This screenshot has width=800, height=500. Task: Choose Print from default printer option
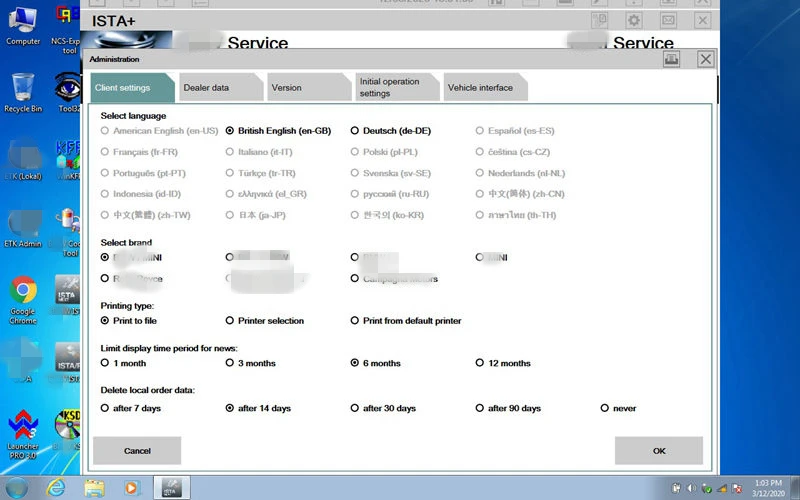[406, 320]
